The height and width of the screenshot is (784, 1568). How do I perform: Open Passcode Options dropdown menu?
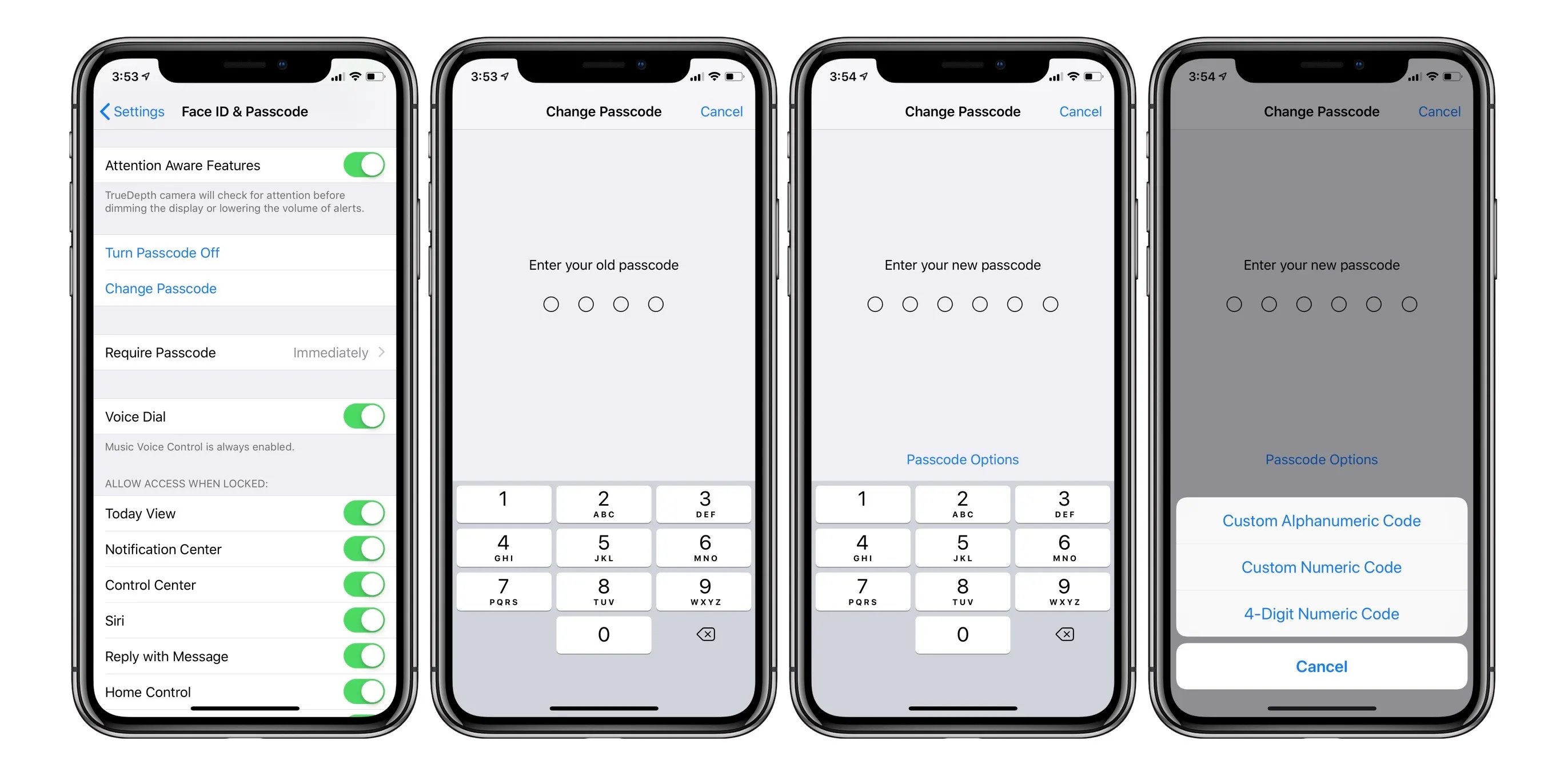tap(961, 459)
